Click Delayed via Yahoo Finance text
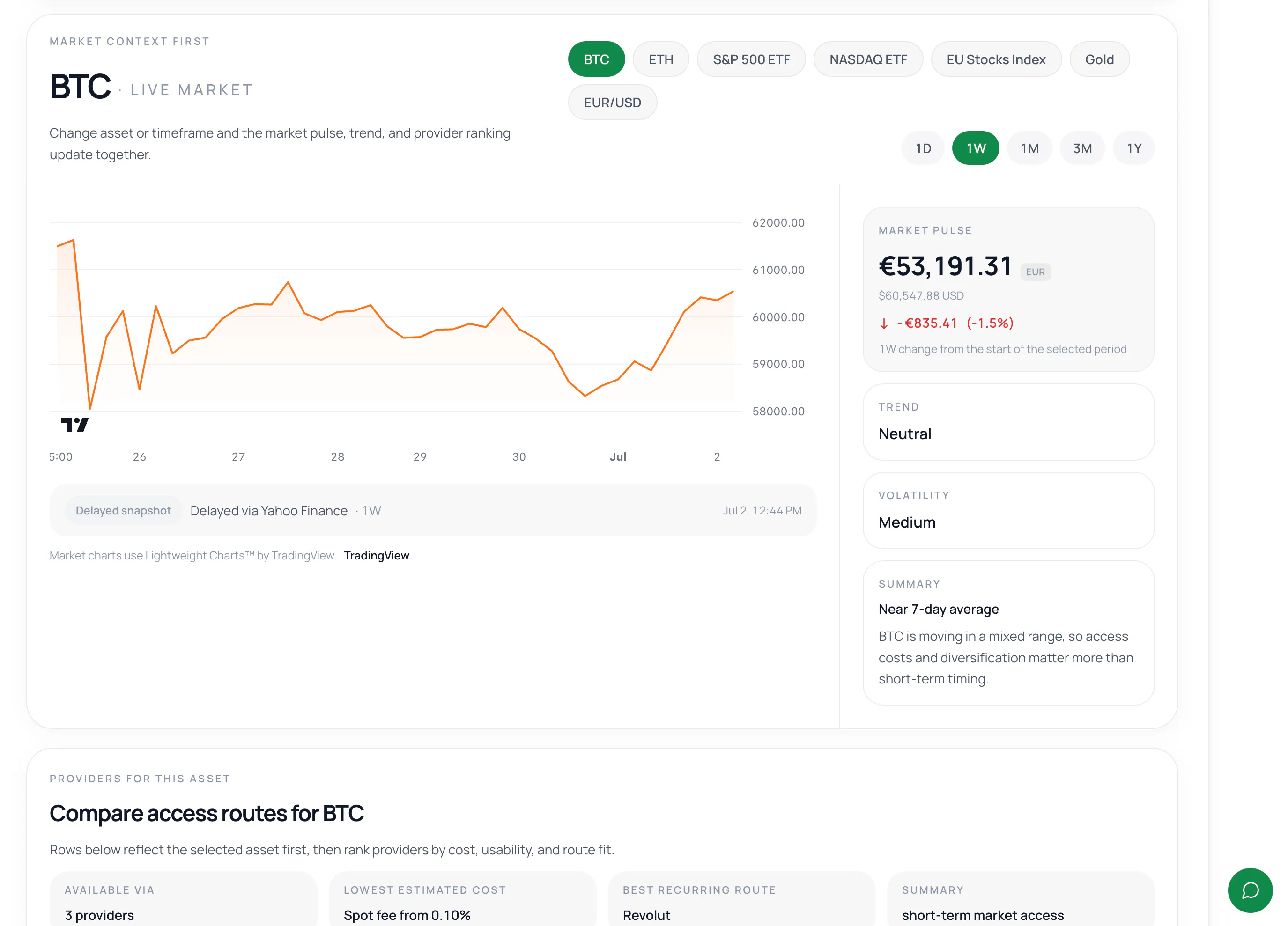 (x=269, y=510)
